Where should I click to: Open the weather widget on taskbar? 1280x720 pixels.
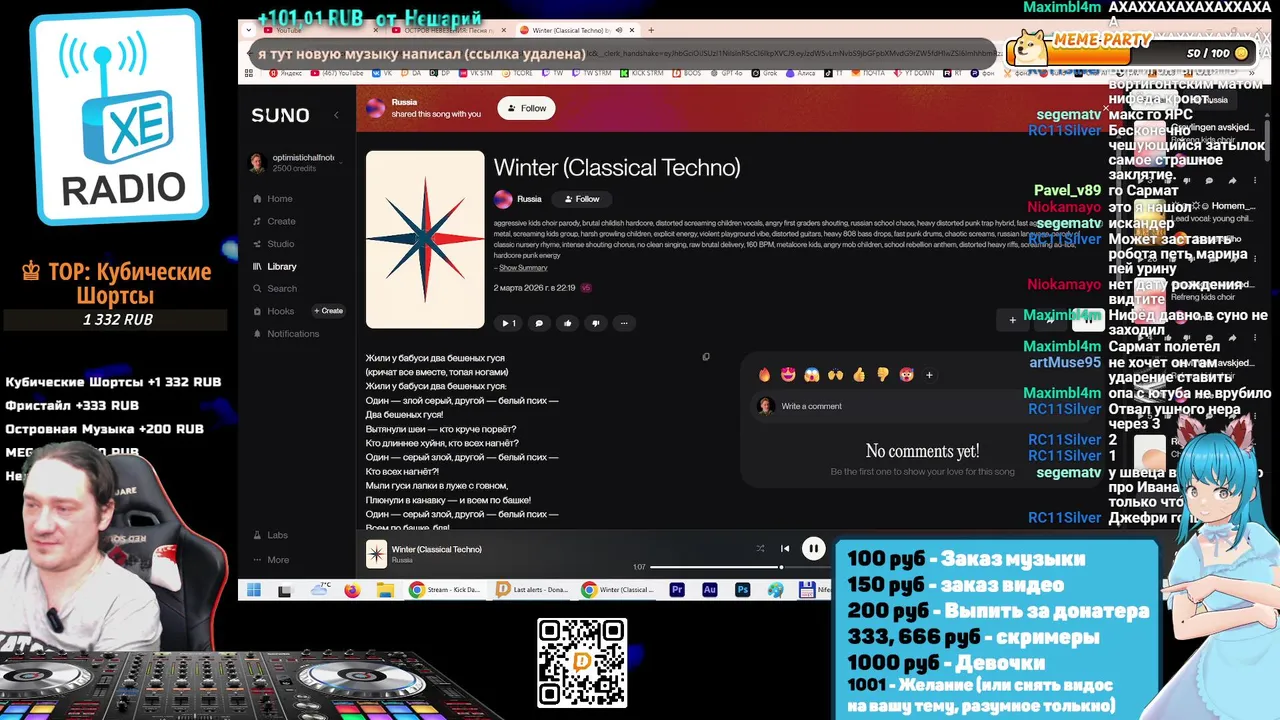click(x=319, y=590)
